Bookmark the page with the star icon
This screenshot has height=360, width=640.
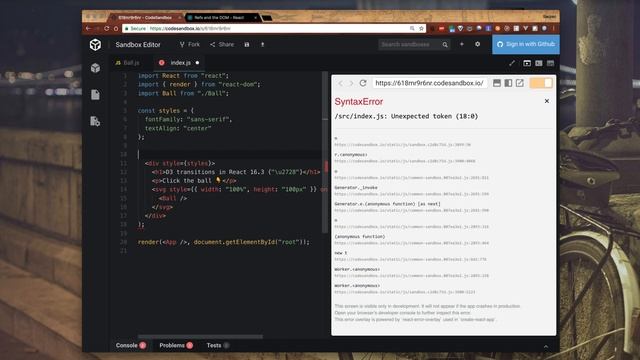point(421,28)
